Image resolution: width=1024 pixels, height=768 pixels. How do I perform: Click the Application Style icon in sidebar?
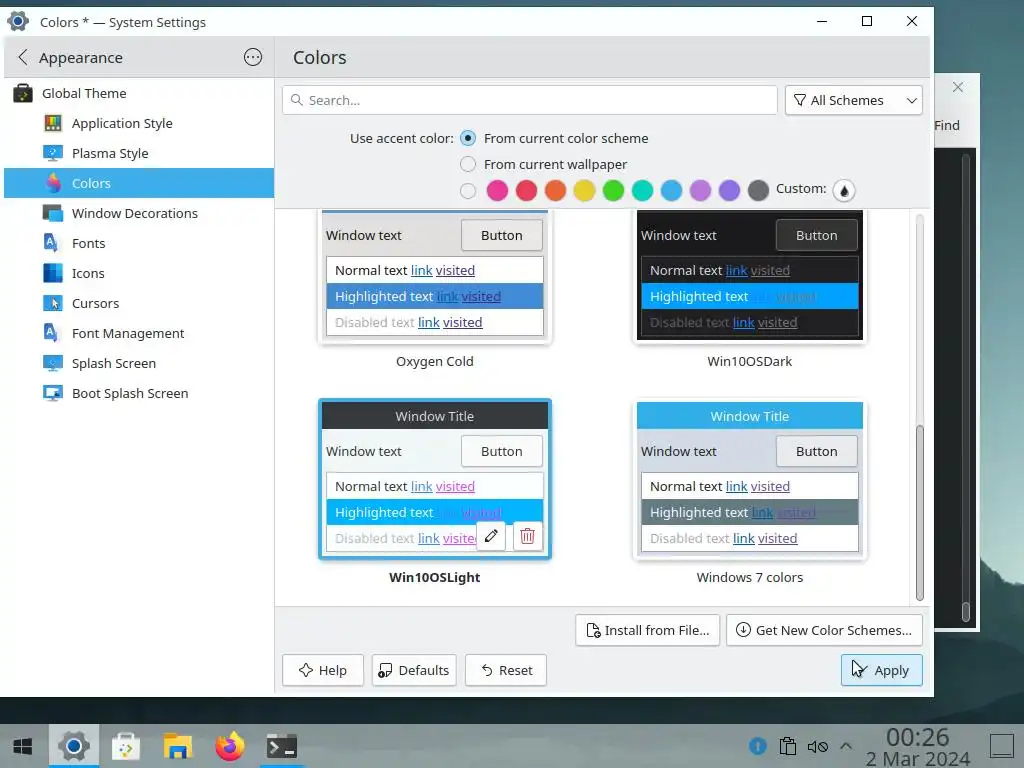point(53,123)
